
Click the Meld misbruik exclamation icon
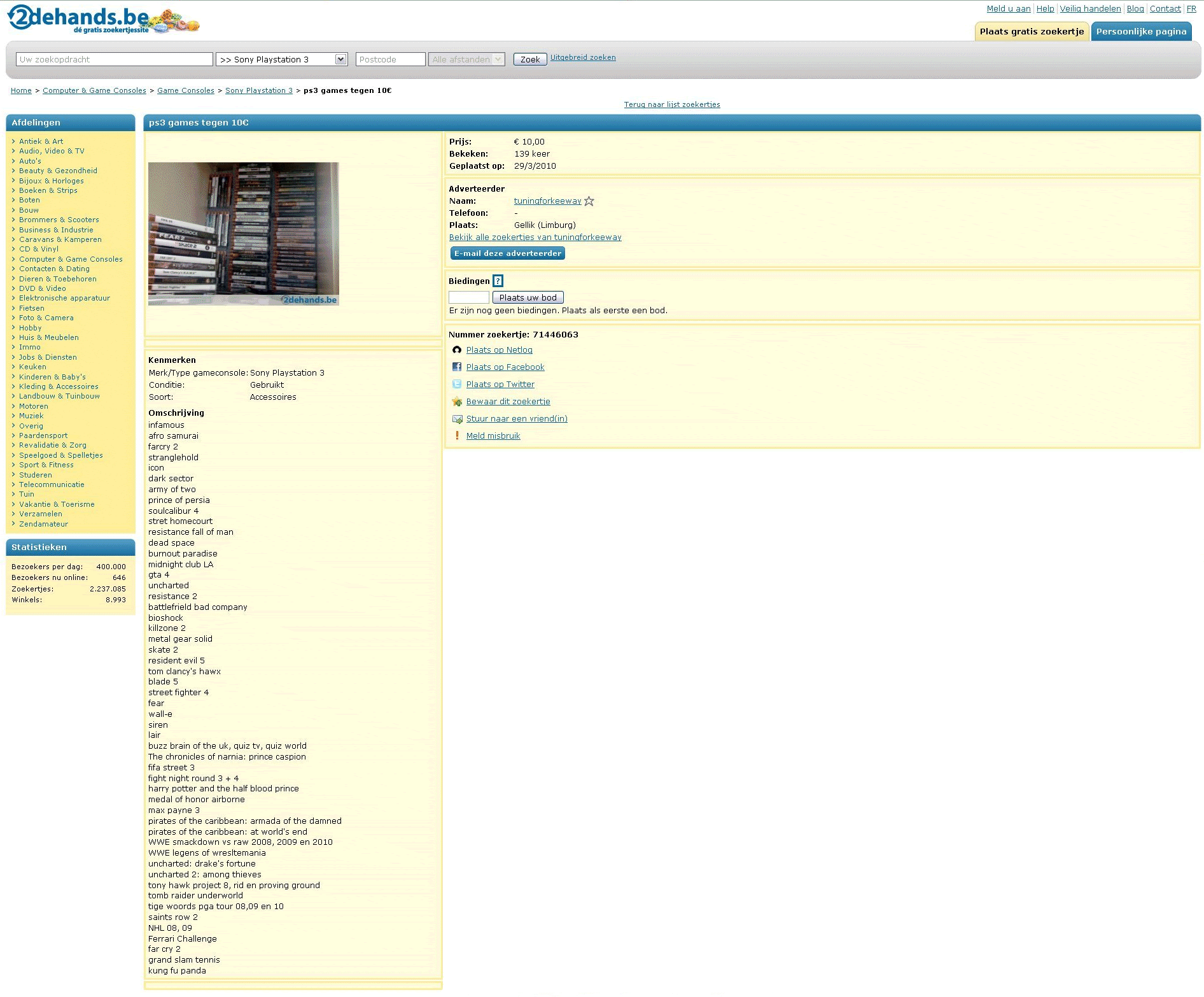click(x=457, y=436)
